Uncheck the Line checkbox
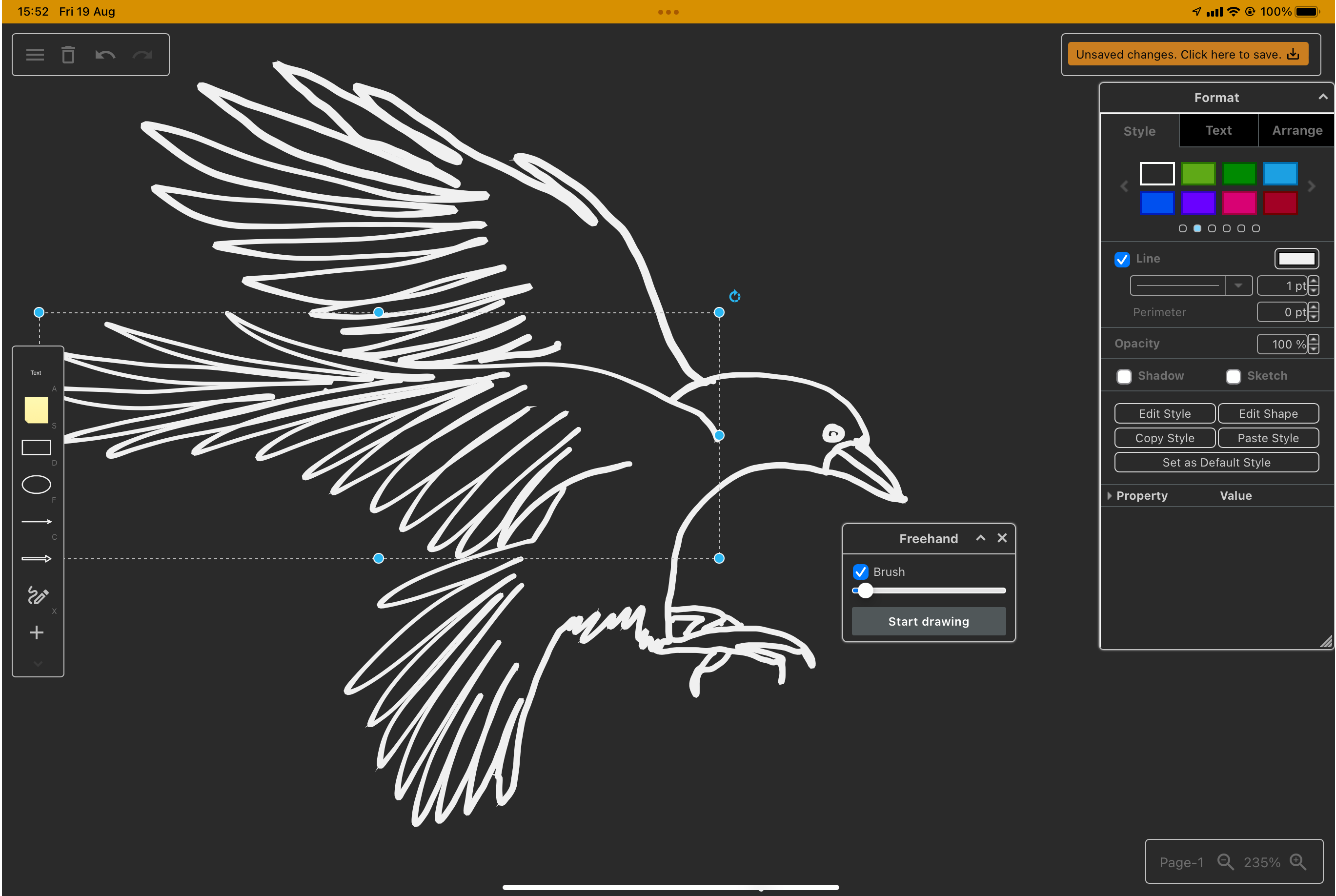This screenshot has width=1336, height=896. coord(1122,259)
